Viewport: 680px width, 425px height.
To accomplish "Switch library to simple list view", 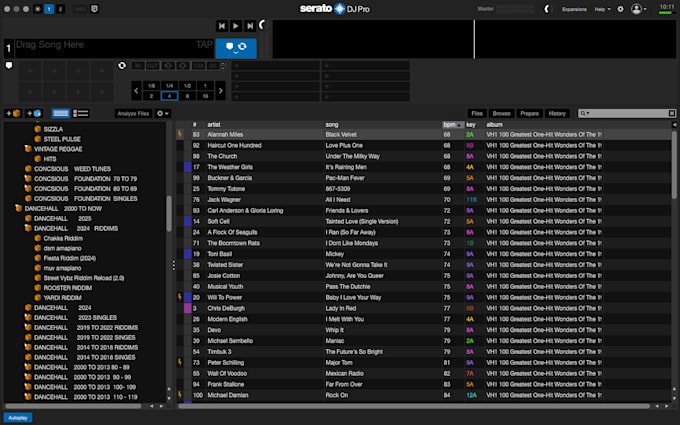I will click(x=60, y=114).
